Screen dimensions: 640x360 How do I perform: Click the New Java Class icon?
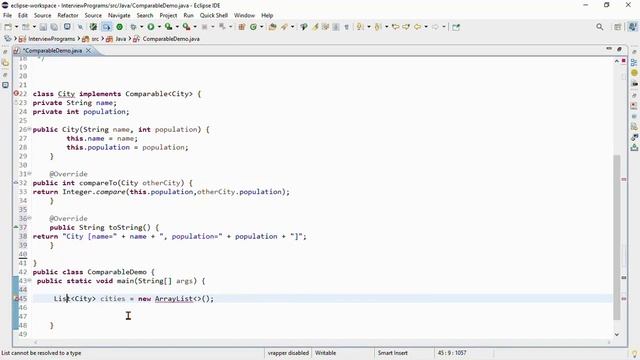point(253,27)
